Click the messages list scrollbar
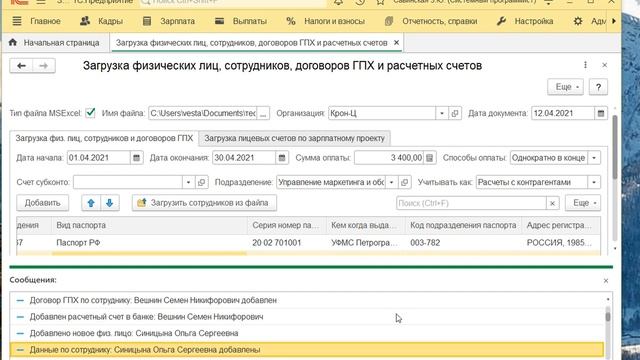The height and width of the screenshot is (360, 640). click(608, 317)
